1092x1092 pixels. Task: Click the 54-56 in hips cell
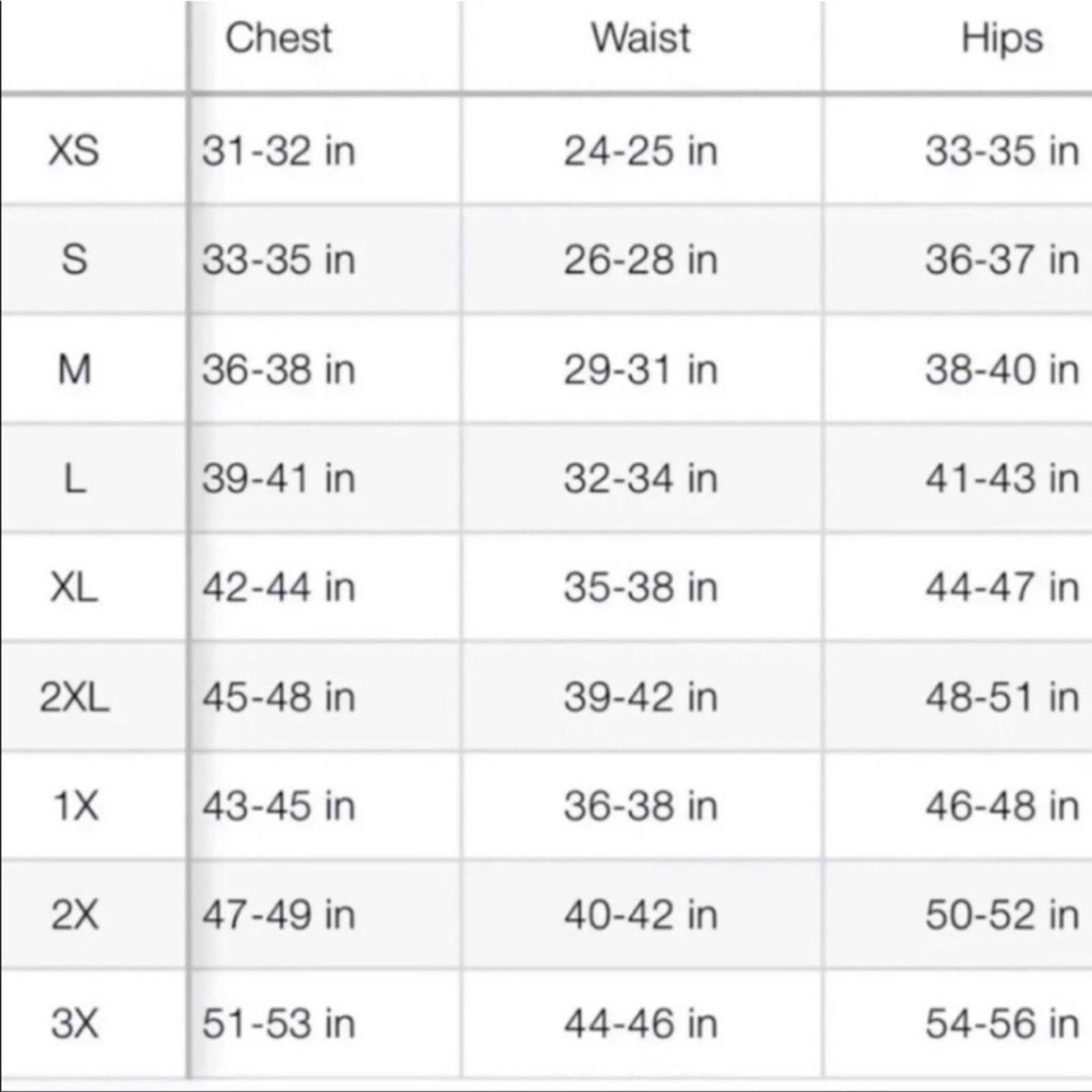pyautogui.click(x=1002, y=1024)
